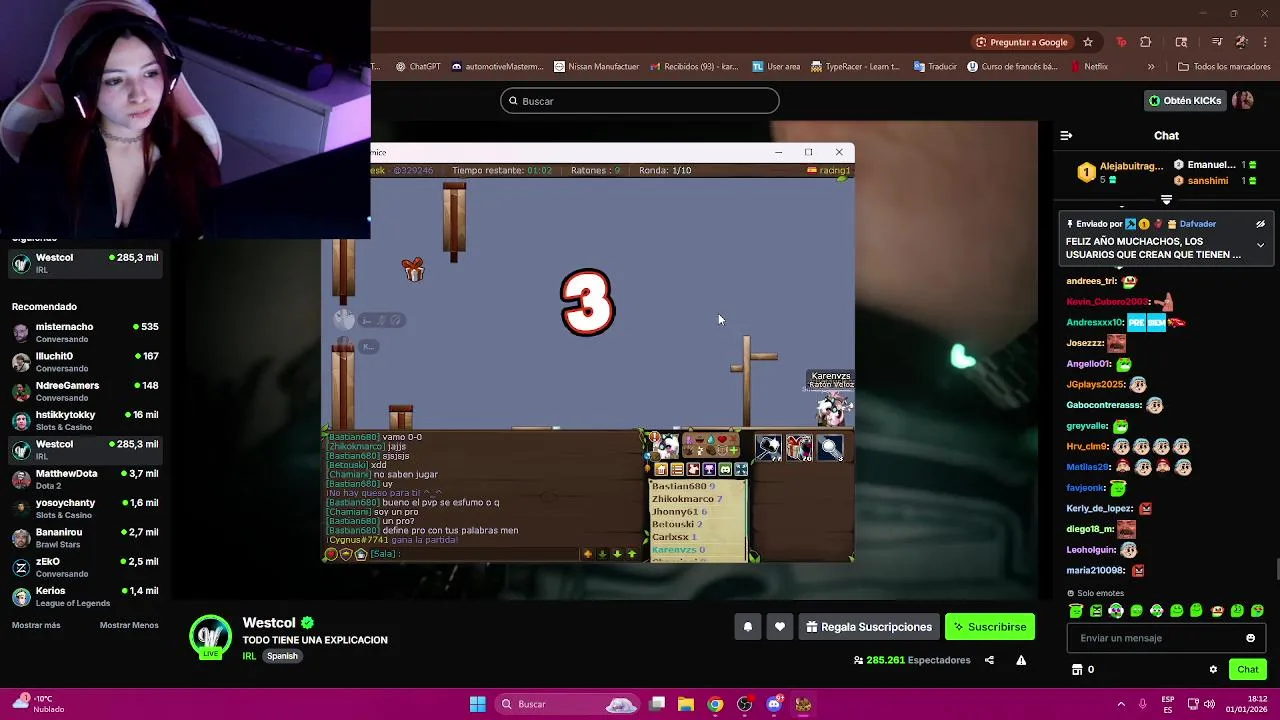Screen dimensions: 1280x720
Task: Click the red emote button in game chat
Action: [331, 554]
